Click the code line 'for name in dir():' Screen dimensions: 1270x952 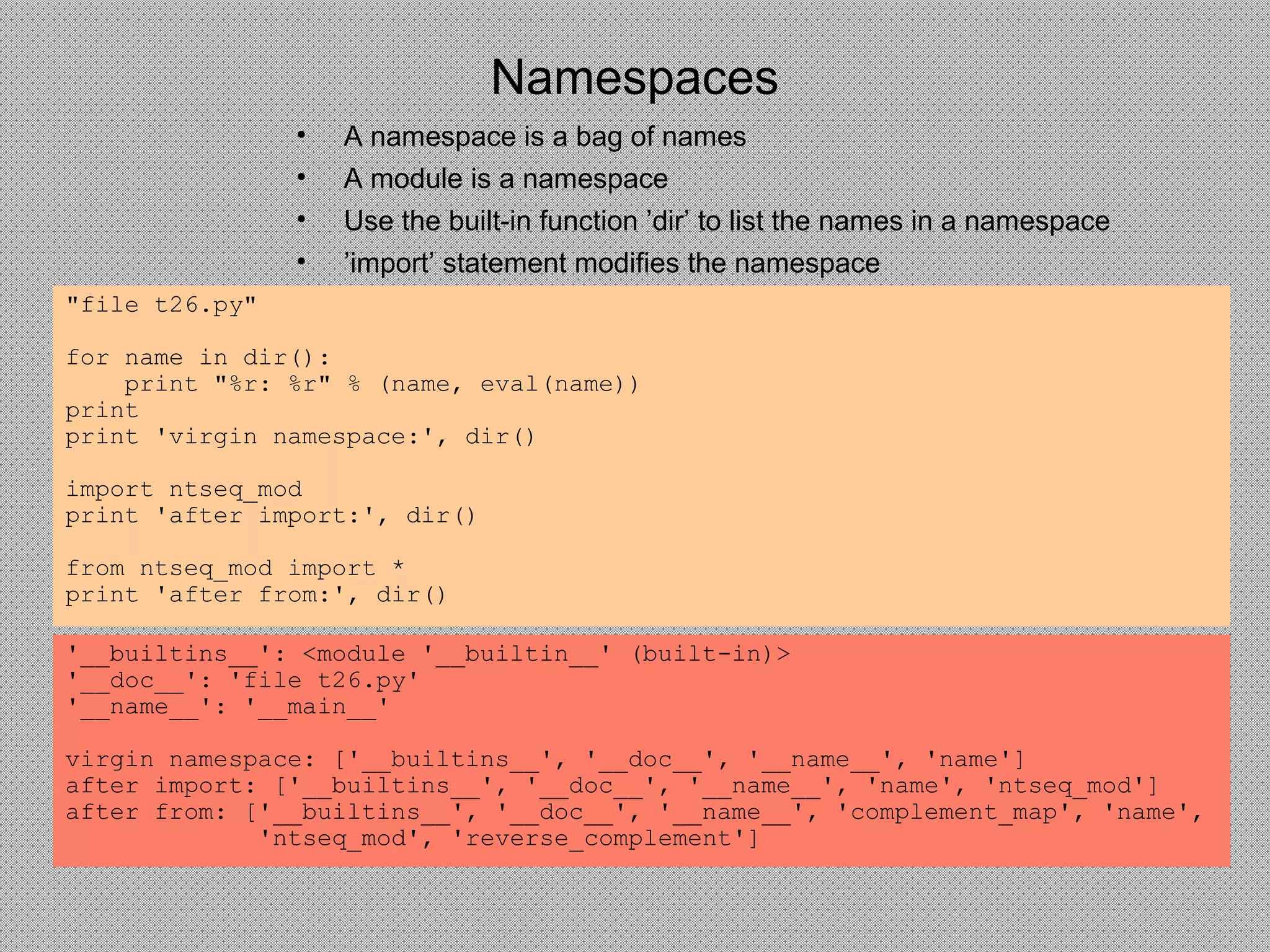[x=198, y=358]
